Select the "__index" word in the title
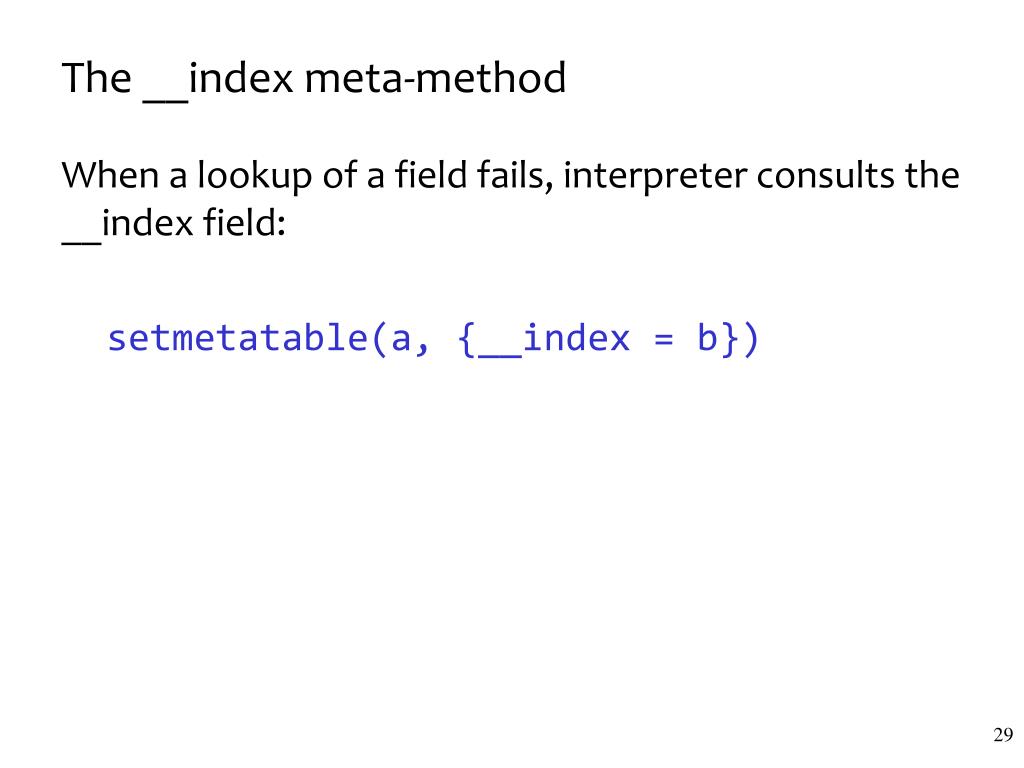Screen dimensions: 1024x768 (218, 81)
